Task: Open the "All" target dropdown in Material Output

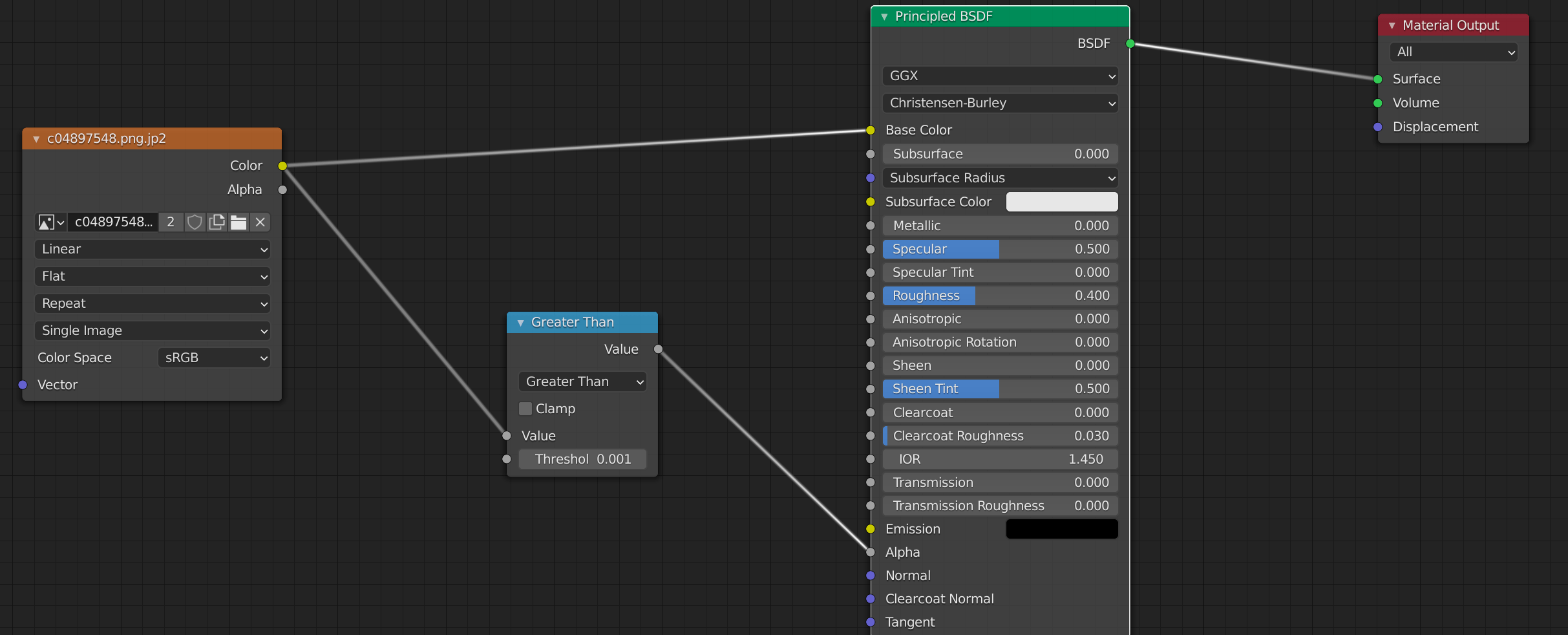Action: [x=1453, y=52]
